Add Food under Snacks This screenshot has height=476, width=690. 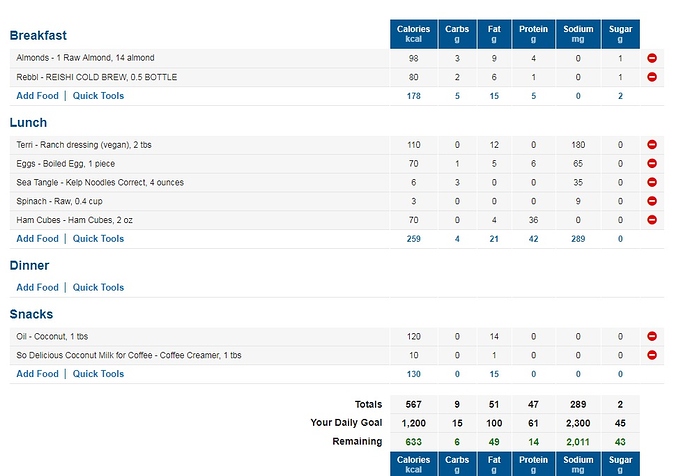37,374
